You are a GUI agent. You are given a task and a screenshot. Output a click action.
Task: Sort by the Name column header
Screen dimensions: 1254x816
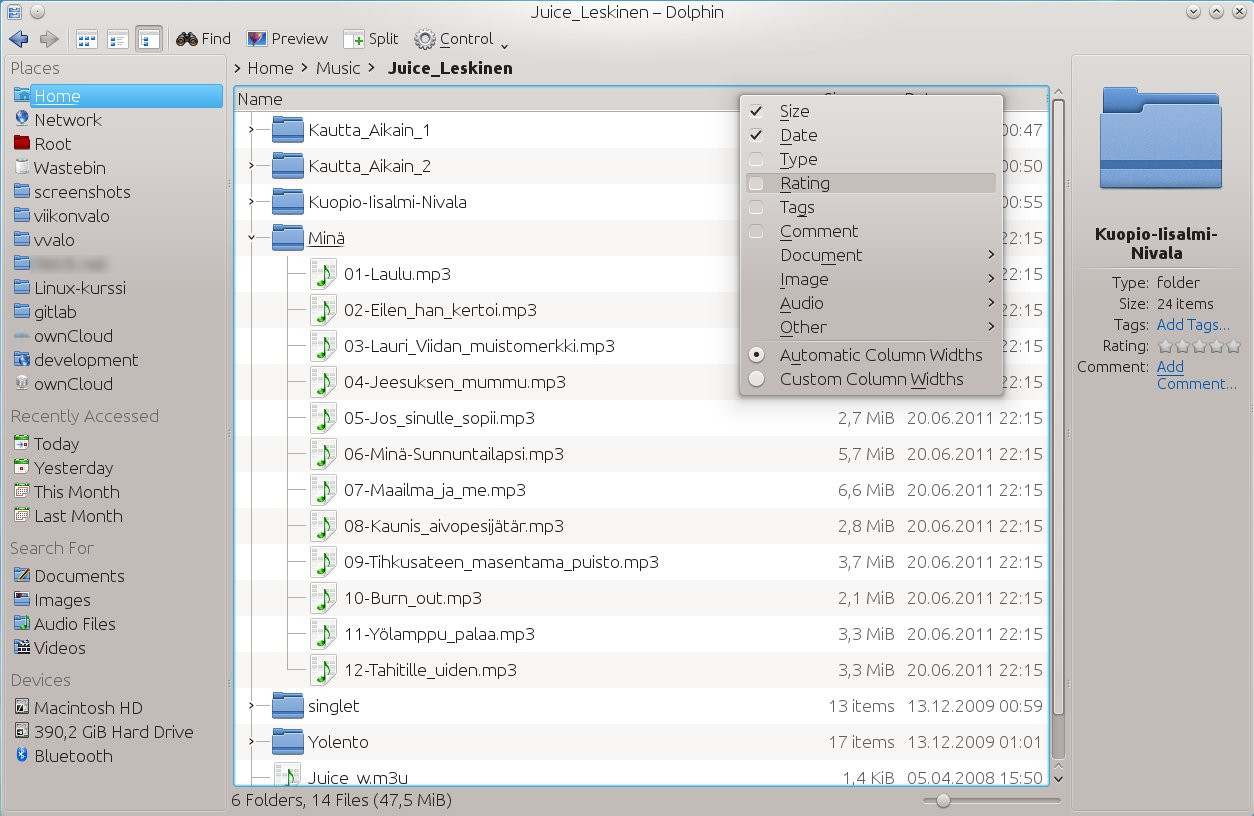[x=260, y=99]
